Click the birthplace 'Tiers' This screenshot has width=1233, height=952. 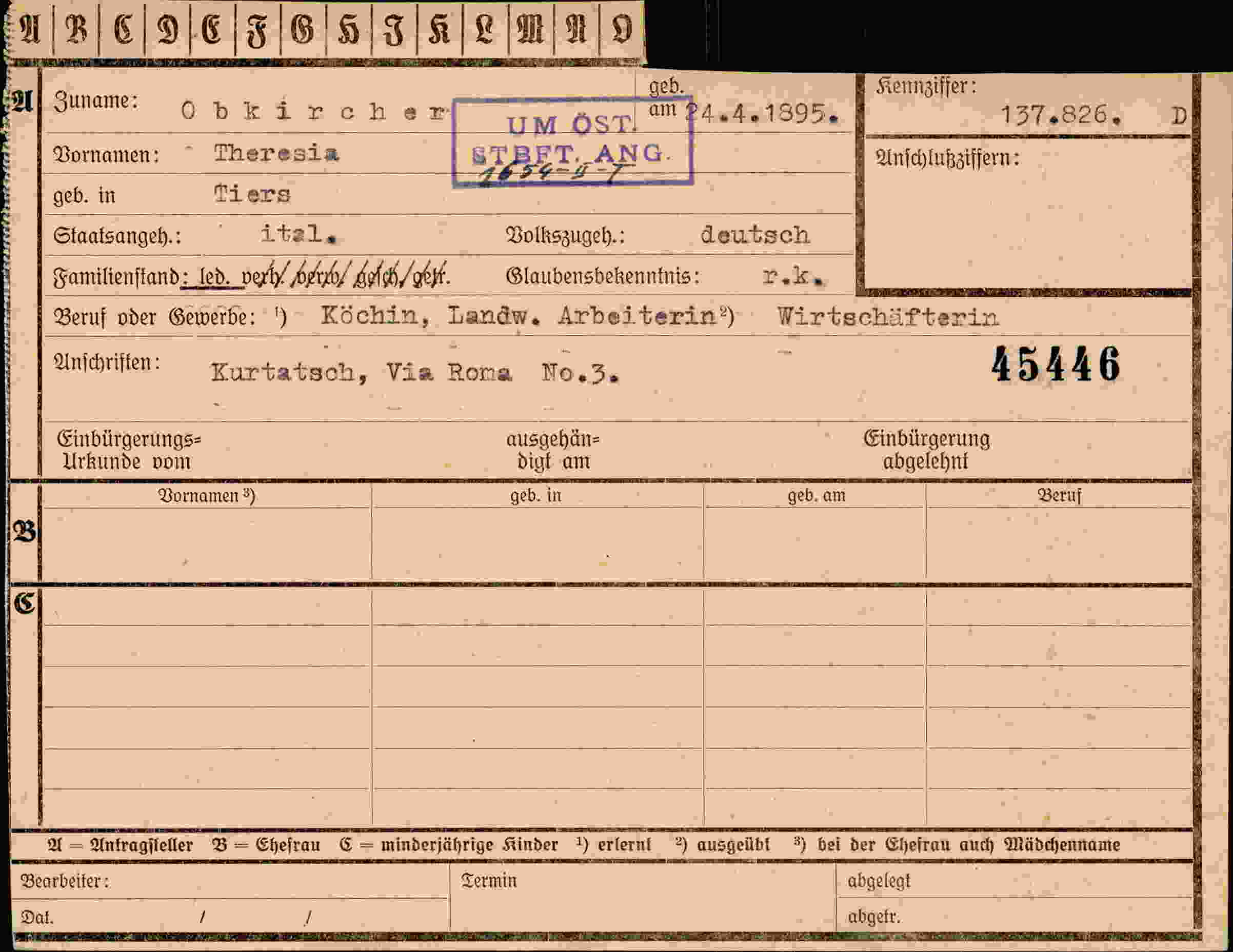[x=252, y=194]
